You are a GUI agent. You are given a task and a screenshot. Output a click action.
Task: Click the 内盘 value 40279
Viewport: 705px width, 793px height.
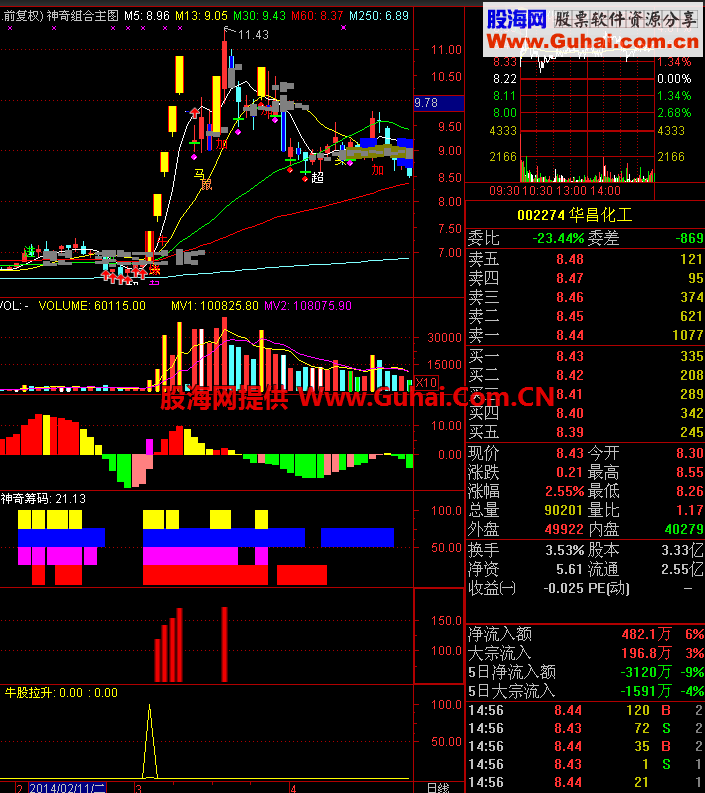(x=684, y=530)
